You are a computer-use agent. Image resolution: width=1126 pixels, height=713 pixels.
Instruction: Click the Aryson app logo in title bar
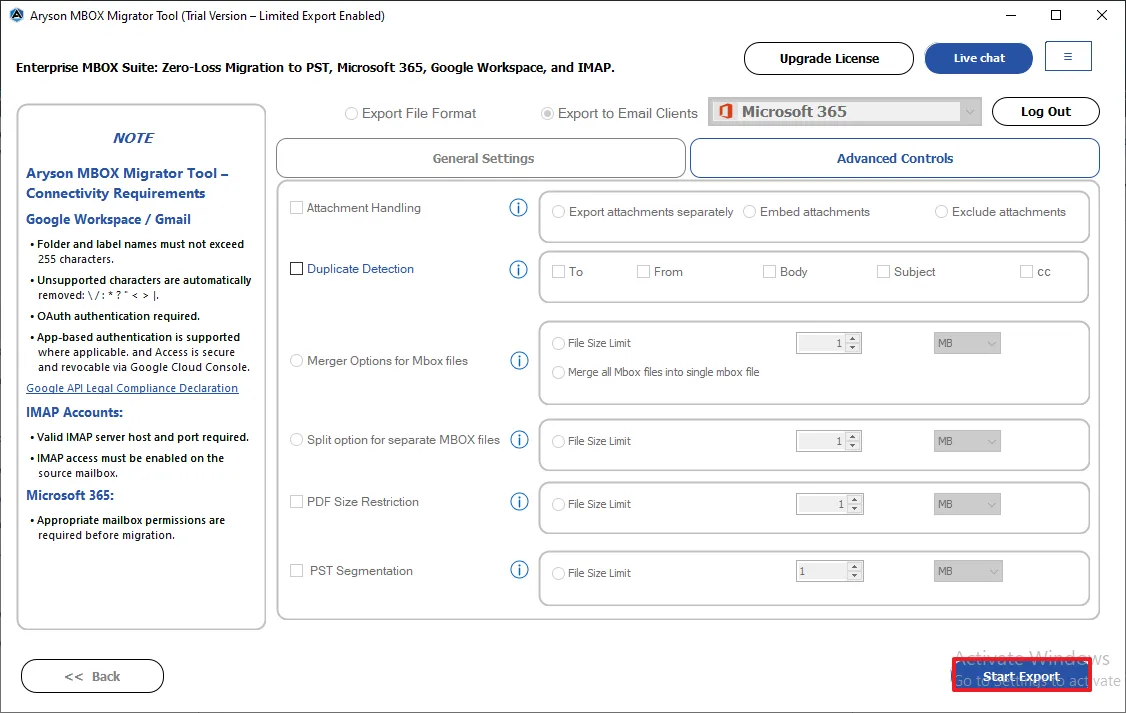click(16, 15)
